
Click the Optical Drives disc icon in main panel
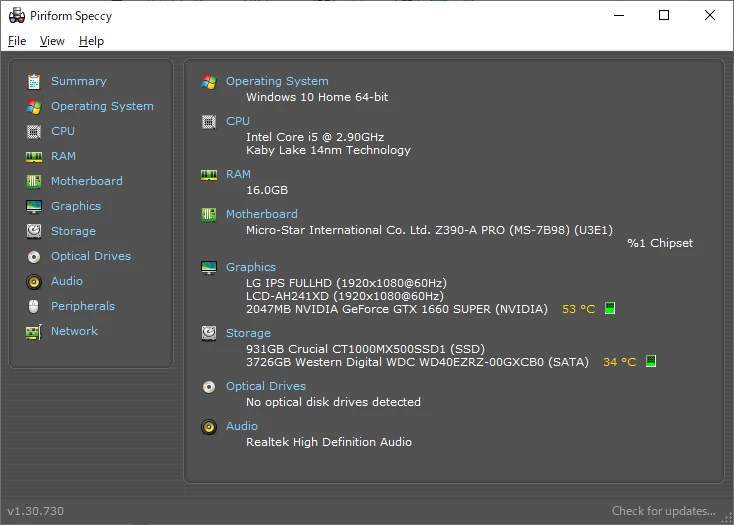(209, 386)
